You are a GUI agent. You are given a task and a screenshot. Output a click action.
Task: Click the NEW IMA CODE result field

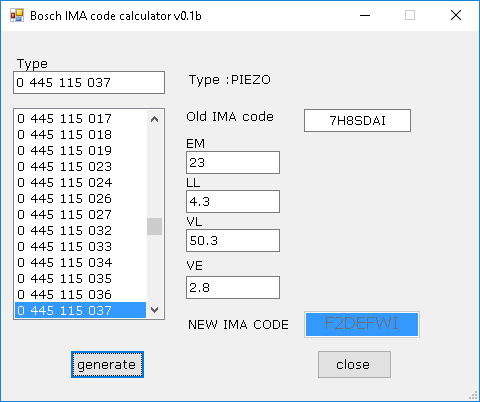pos(362,324)
